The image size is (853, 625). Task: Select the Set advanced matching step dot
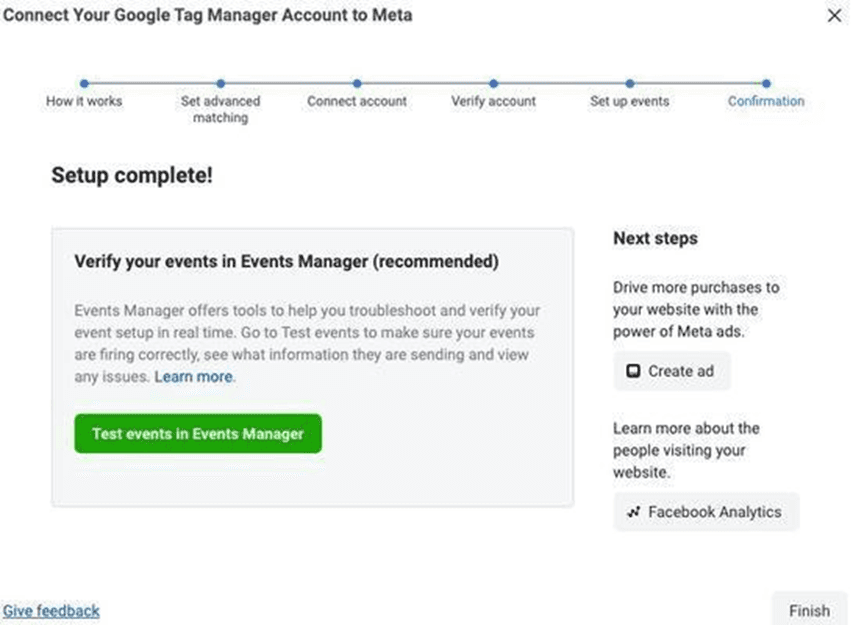(220, 83)
